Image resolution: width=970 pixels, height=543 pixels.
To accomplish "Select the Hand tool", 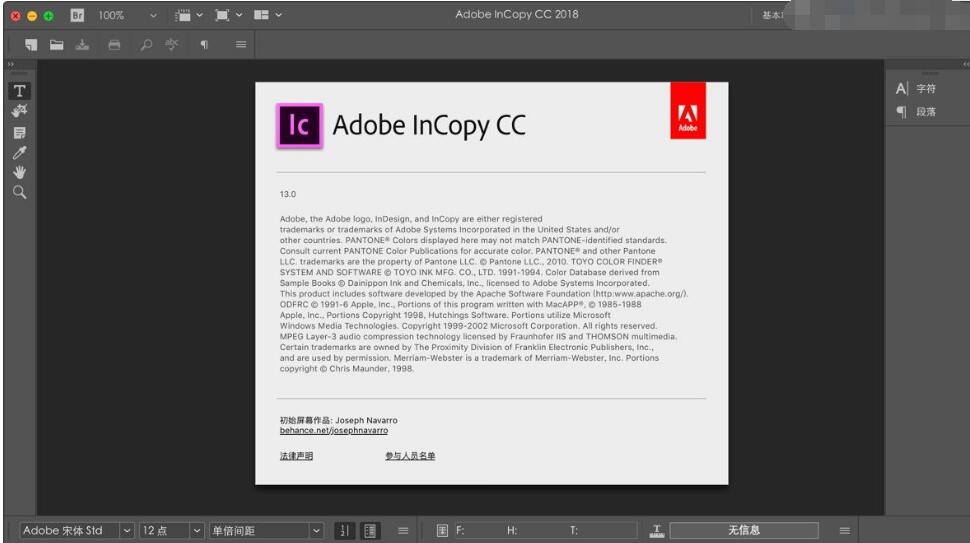I will click(19, 173).
